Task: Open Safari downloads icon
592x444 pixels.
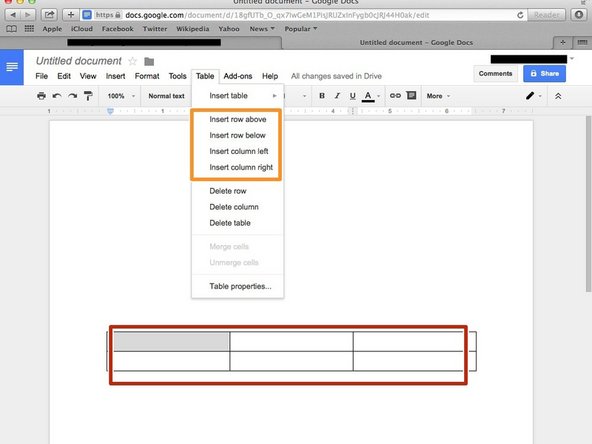Action: (x=578, y=15)
